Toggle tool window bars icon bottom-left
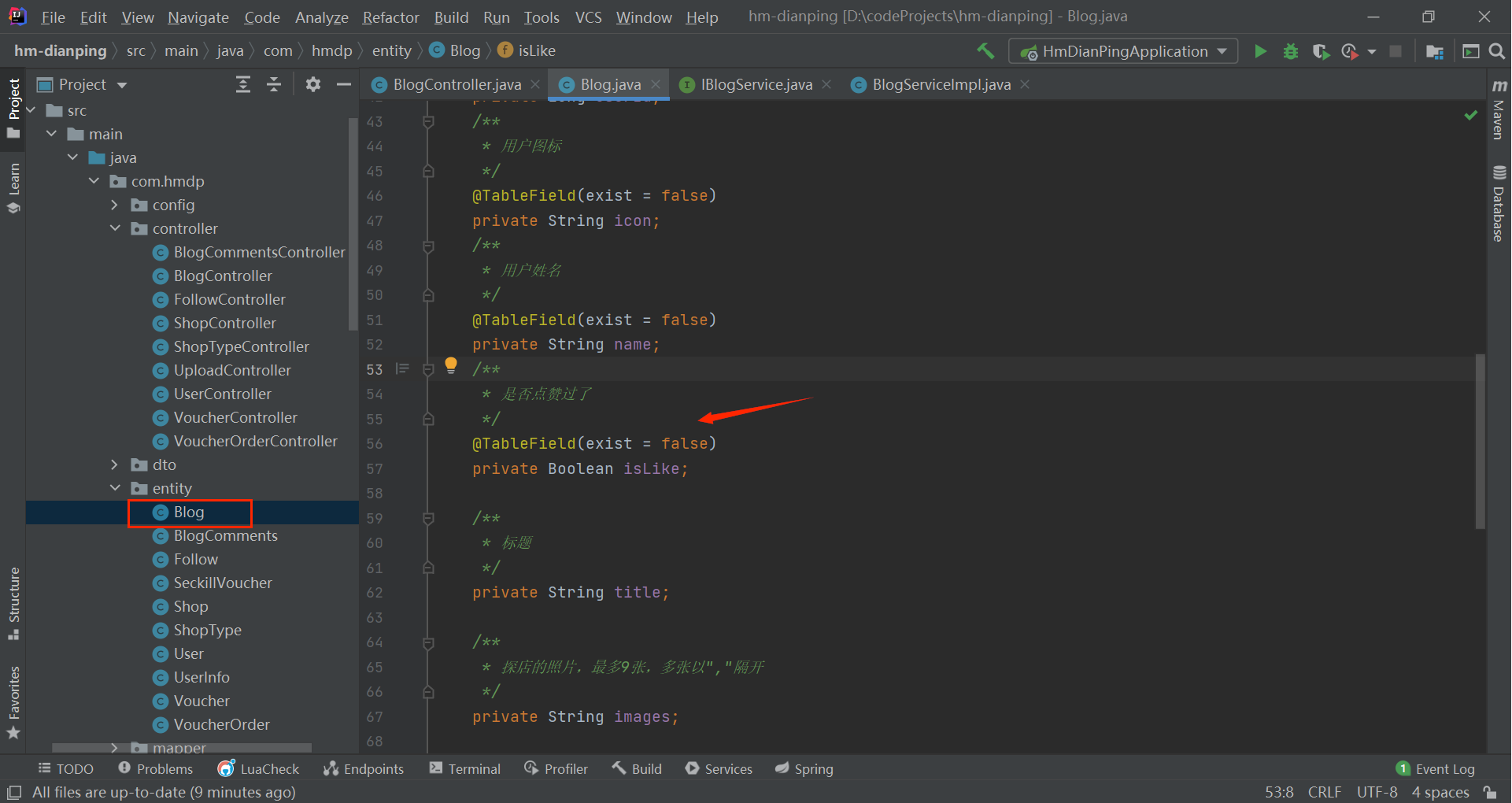 pyautogui.click(x=13, y=792)
